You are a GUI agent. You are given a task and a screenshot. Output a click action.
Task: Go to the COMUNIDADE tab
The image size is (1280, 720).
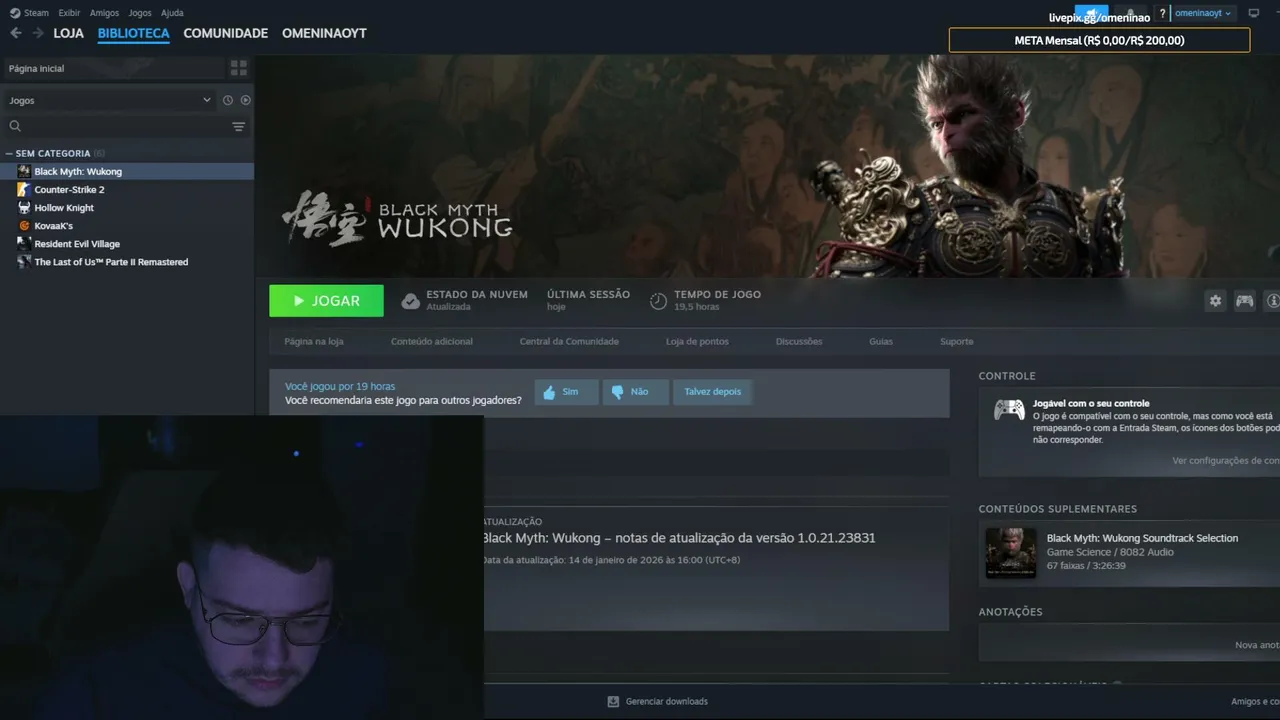click(x=225, y=33)
